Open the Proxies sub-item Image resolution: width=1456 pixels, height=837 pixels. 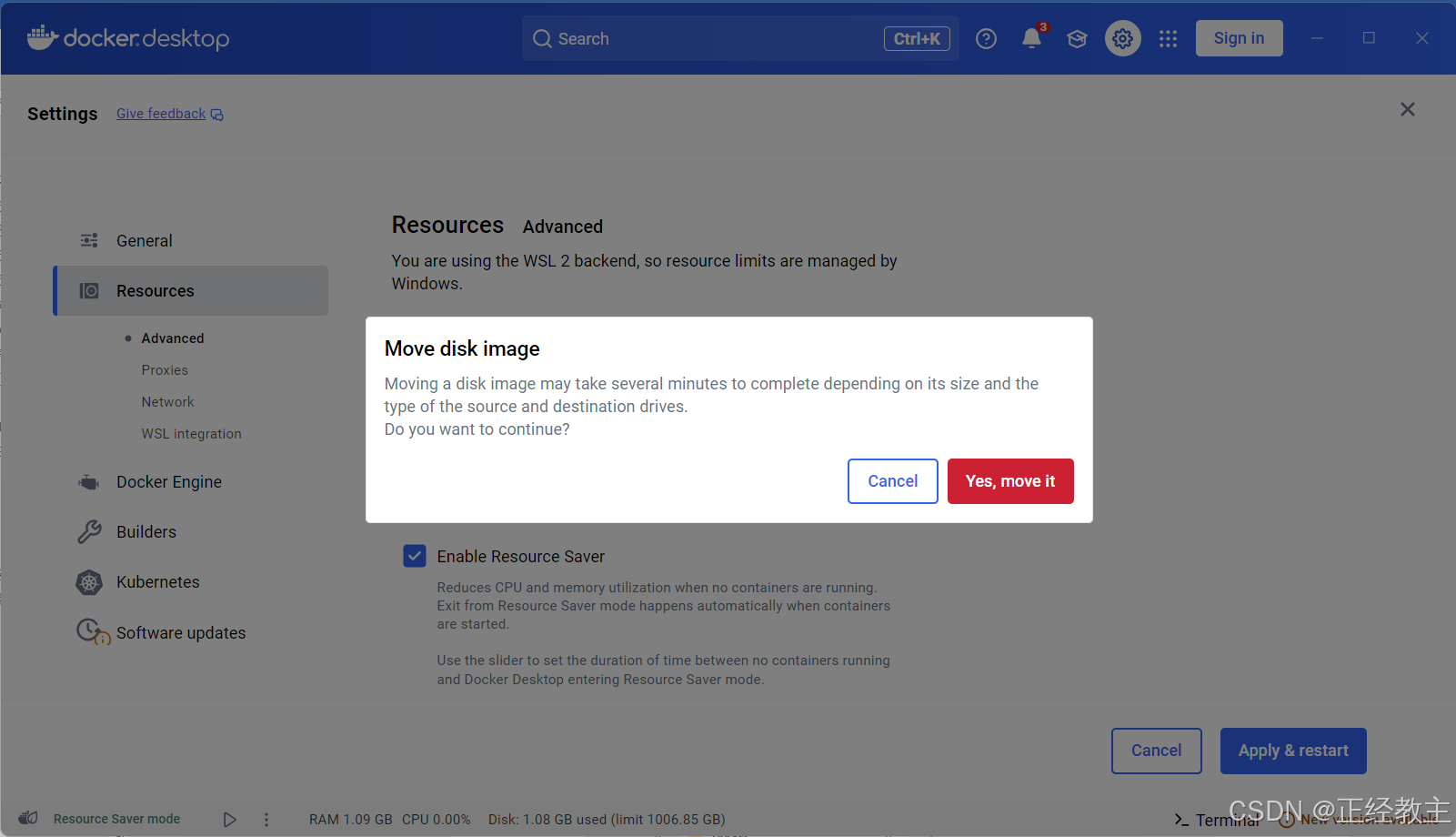[165, 370]
